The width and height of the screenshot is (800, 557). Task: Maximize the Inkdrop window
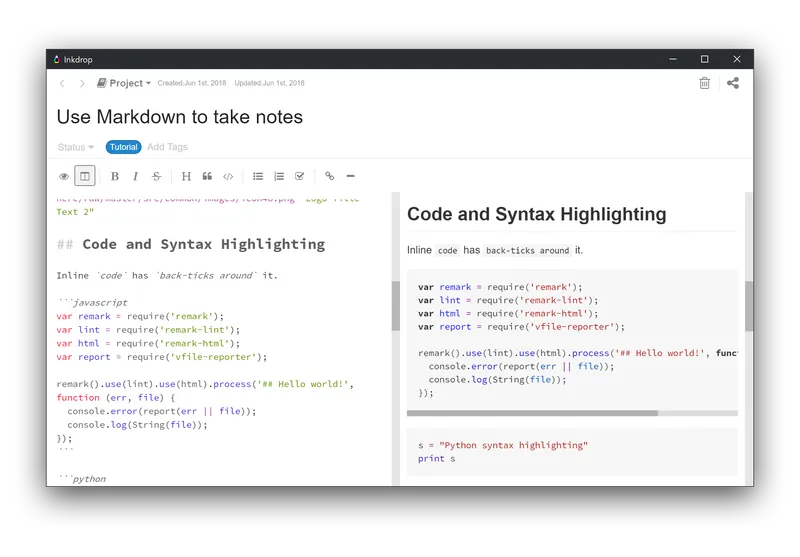[705, 59]
